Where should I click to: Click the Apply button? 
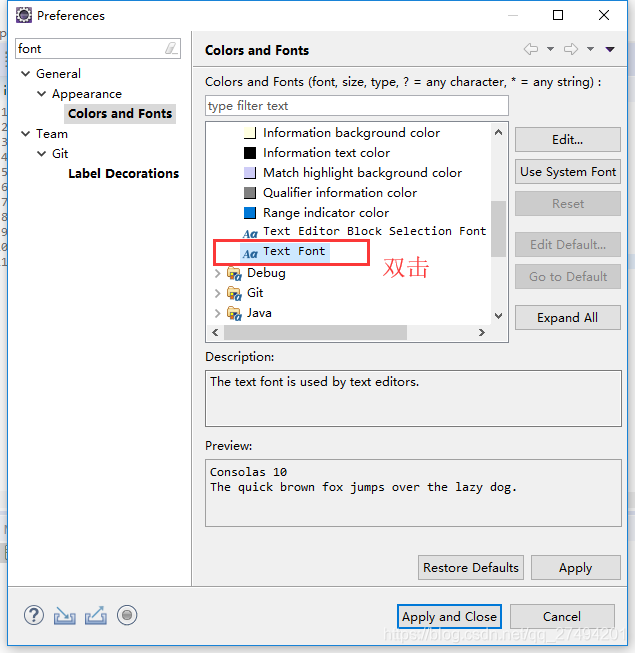tap(575, 568)
